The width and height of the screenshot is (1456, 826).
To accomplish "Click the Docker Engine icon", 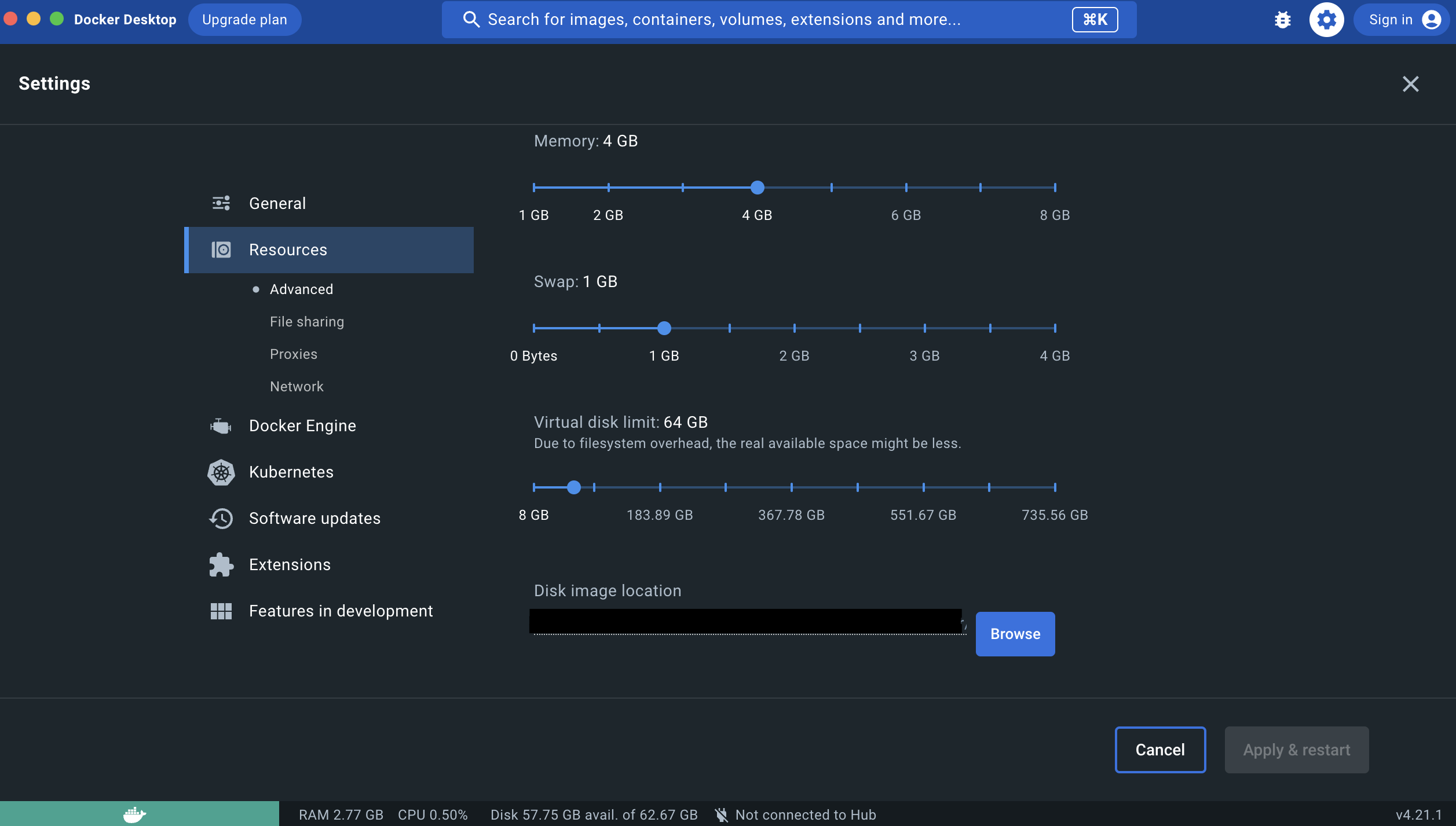I will pos(221,426).
